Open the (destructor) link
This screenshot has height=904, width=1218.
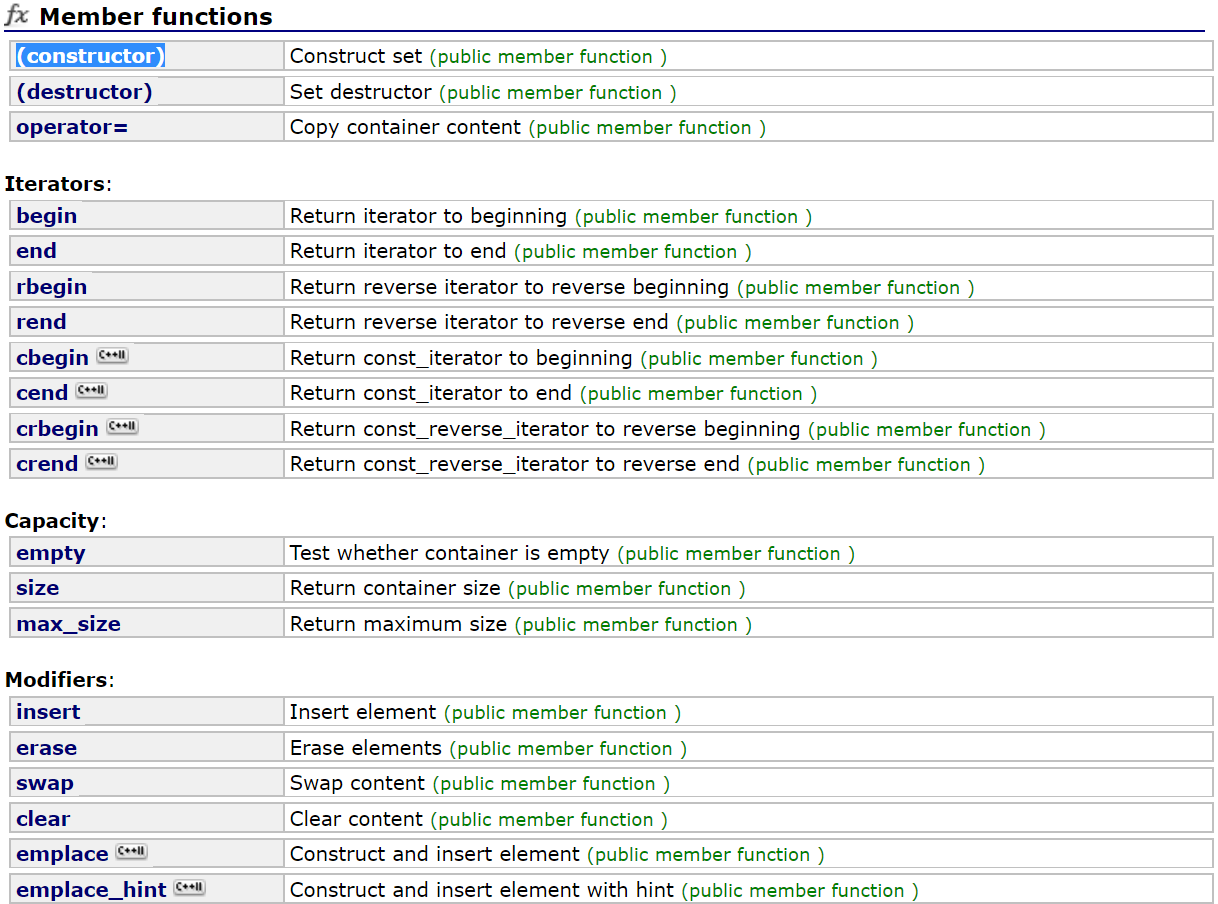point(85,92)
